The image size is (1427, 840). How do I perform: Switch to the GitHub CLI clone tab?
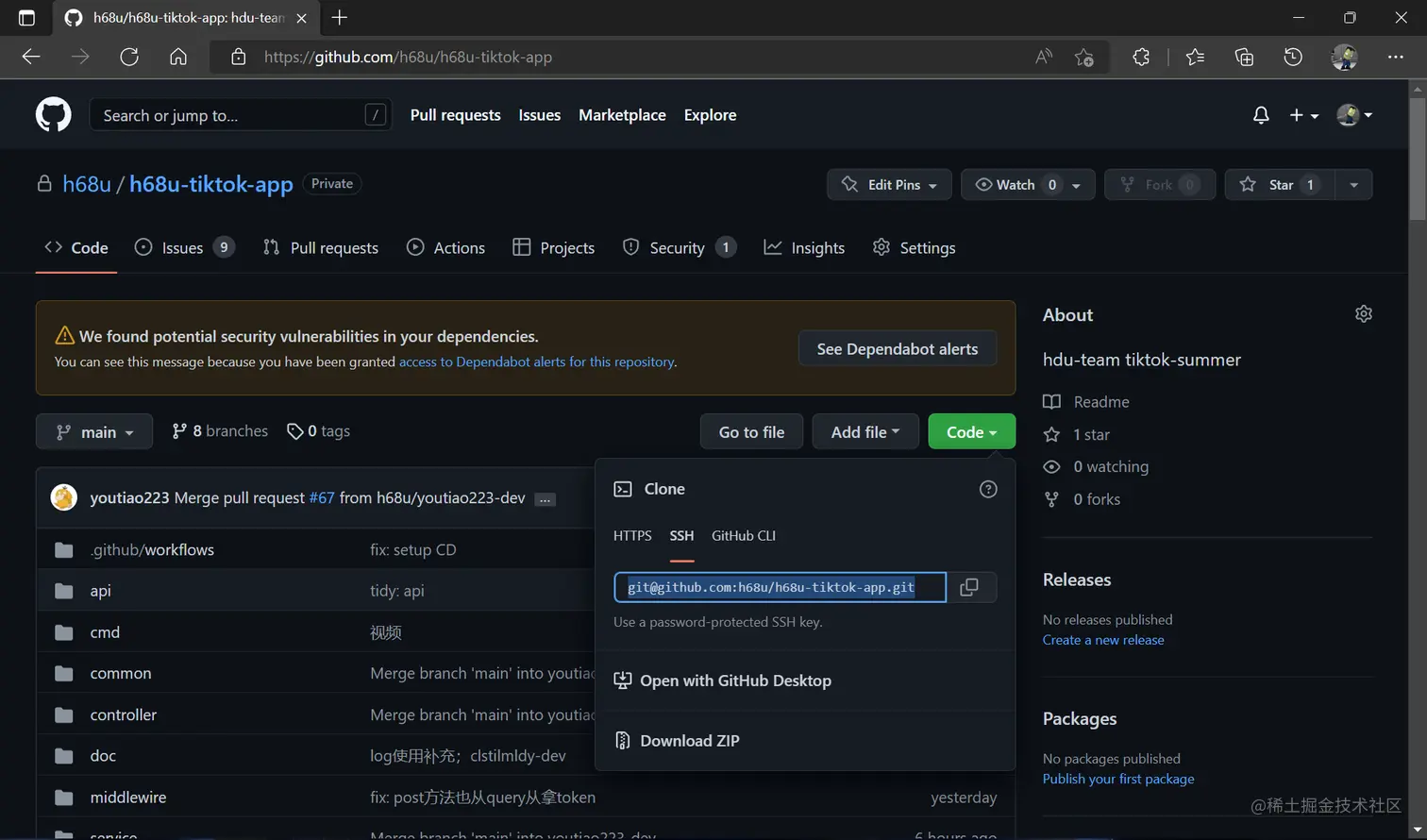tap(744, 535)
